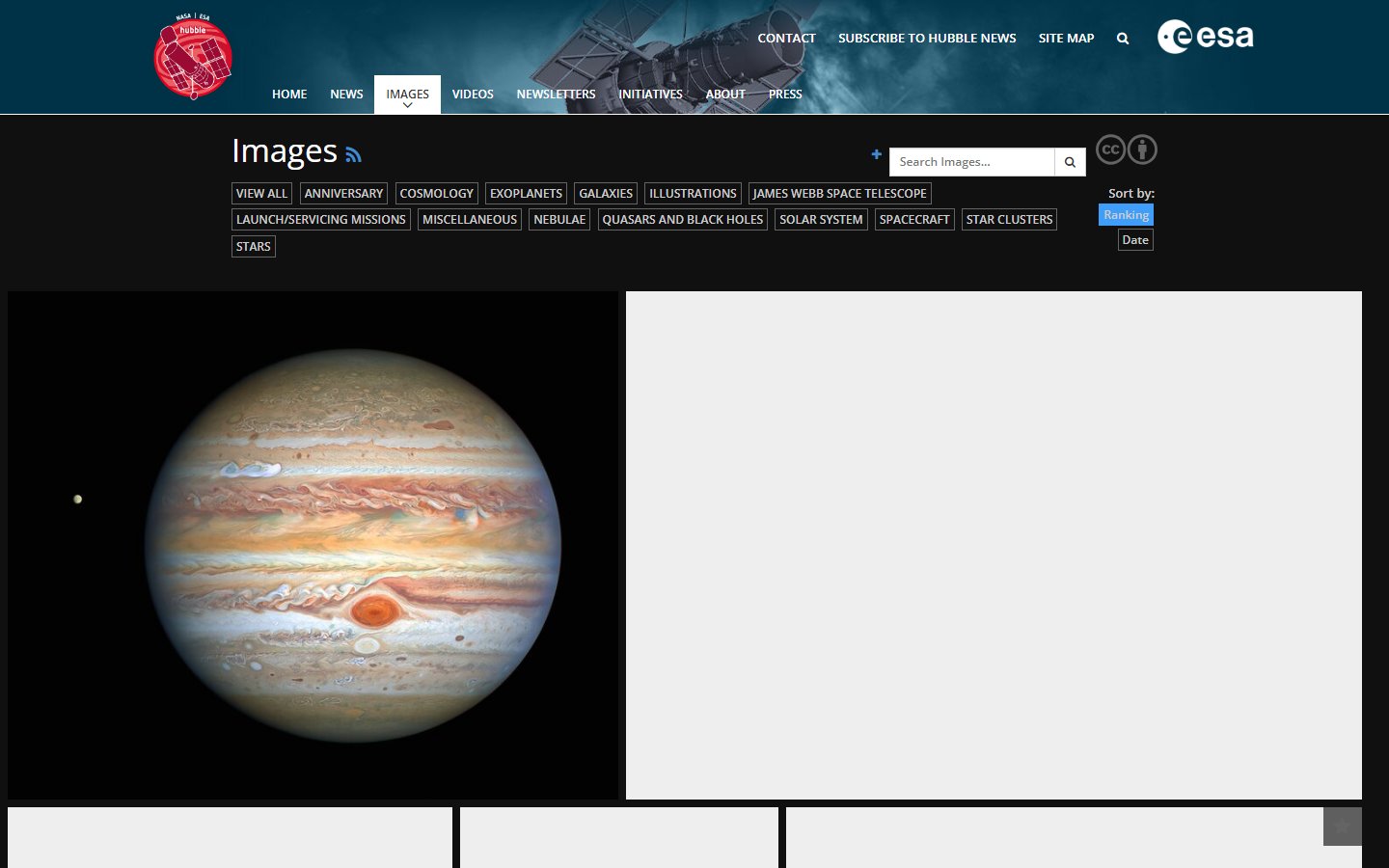The height and width of the screenshot is (868, 1389).
Task: Open the ESA logo link
Action: 1205,37
